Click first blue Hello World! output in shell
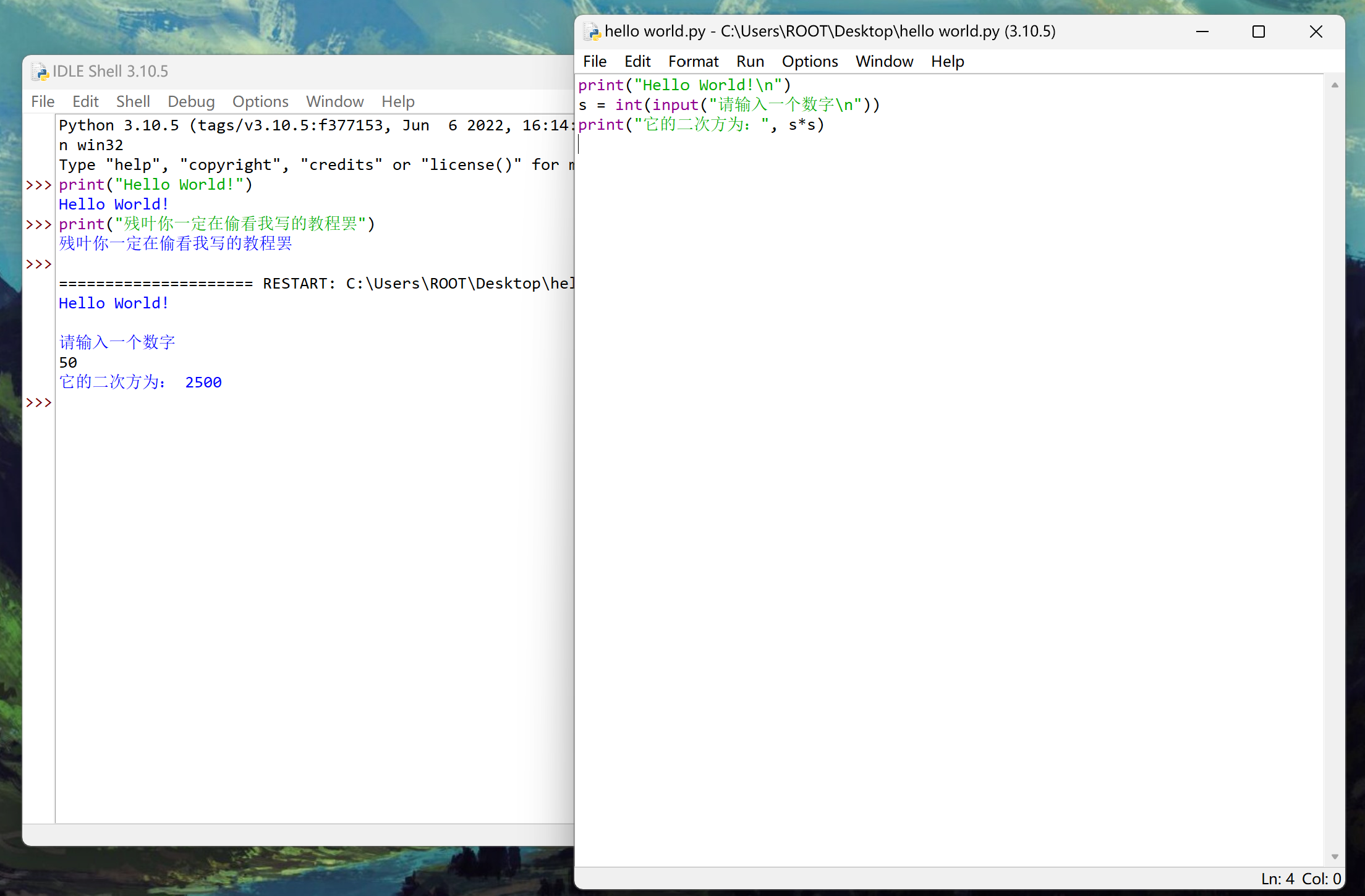The image size is (1365, 896). 114,205
